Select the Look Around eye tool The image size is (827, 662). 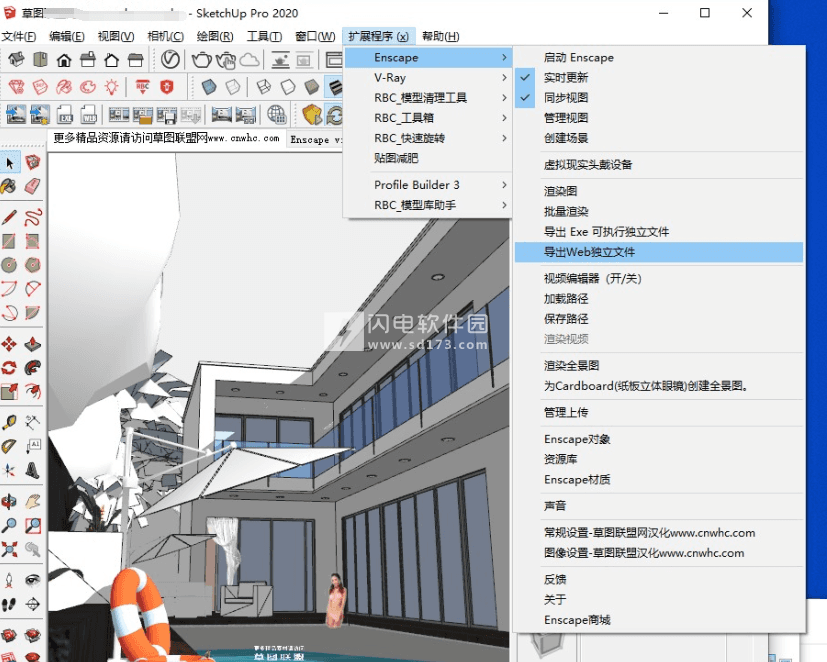pos(33,580)
